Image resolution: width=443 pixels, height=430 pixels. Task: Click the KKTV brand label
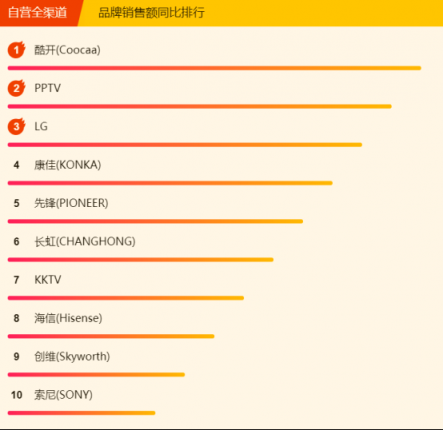point(48,280)
